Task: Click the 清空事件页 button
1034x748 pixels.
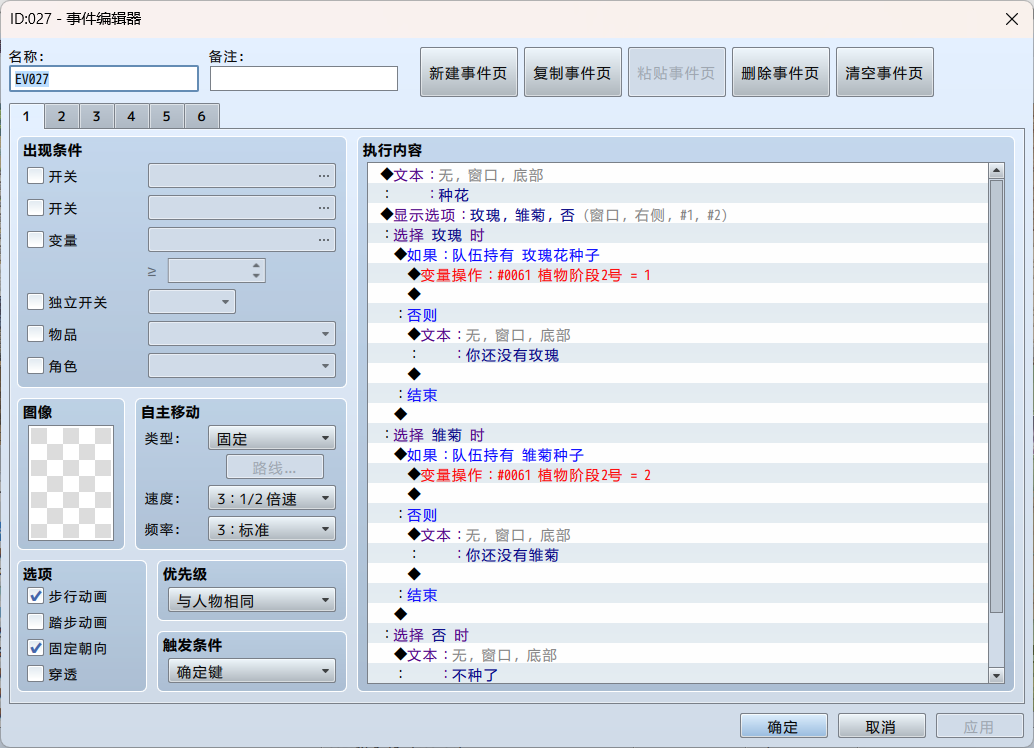Action: (885, 73)
